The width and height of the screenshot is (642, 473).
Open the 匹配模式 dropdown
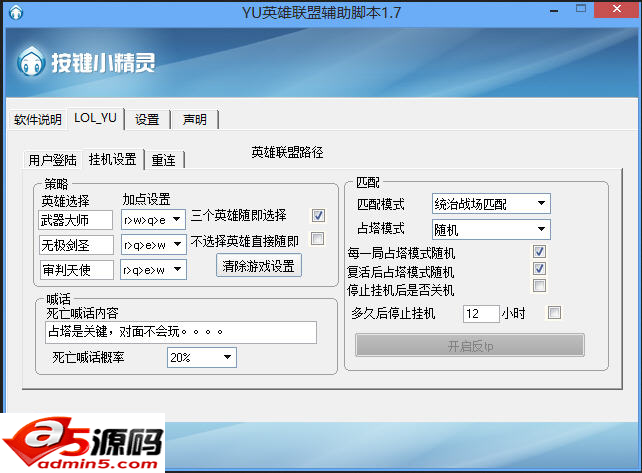coord(491,204)
